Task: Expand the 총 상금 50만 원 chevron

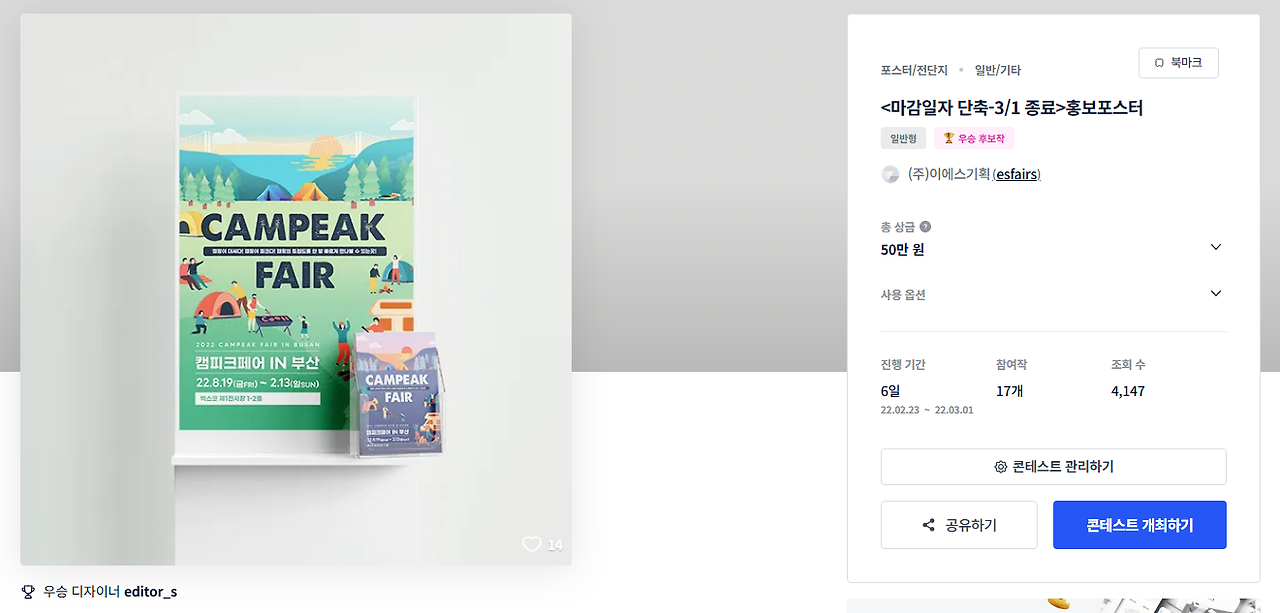Action: pos(1216,247)
